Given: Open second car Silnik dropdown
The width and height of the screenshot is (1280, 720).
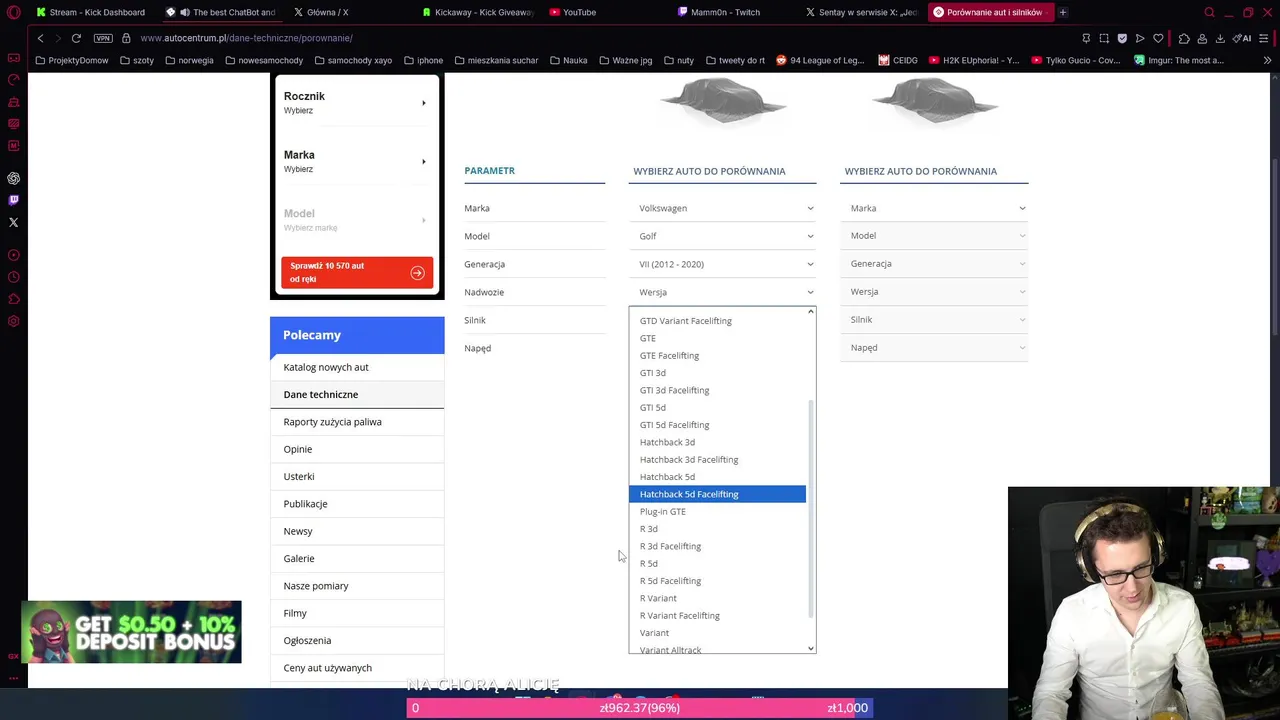Looking at the screenshot, I should tap(936, 320).
